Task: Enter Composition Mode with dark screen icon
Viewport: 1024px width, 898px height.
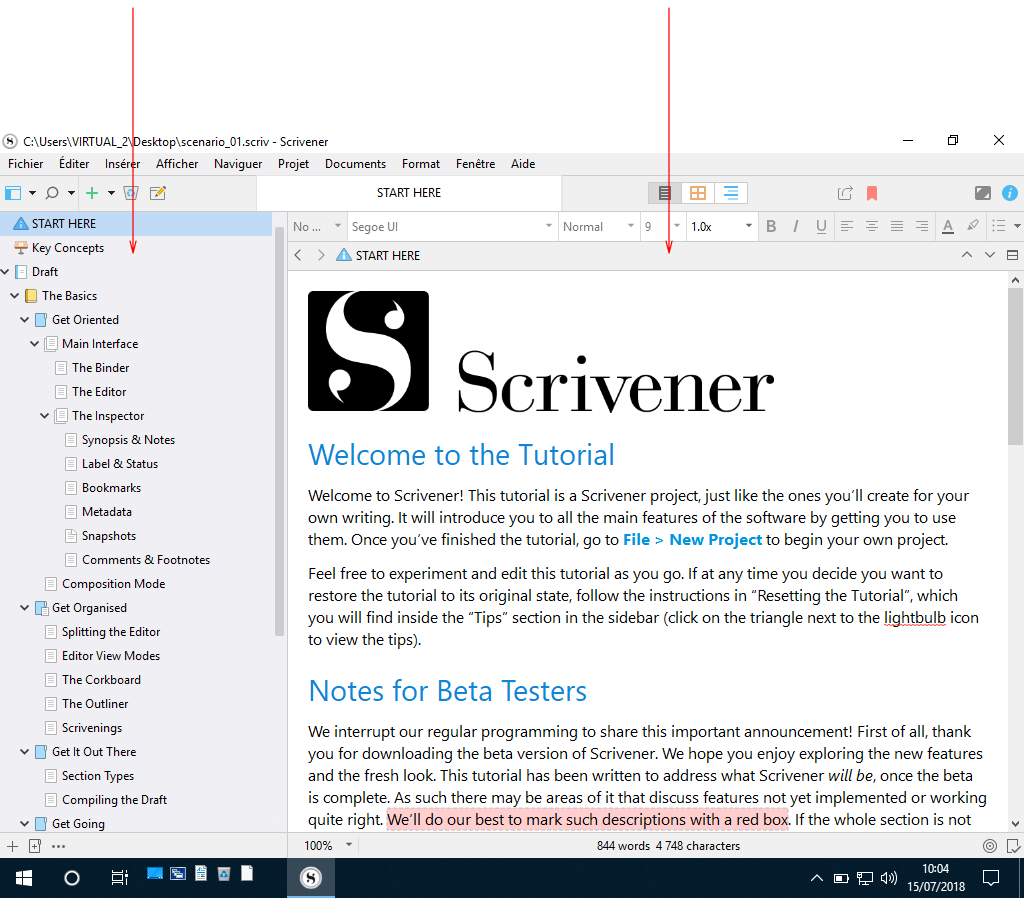Action: pyautogui.click(x=982, y=193)
